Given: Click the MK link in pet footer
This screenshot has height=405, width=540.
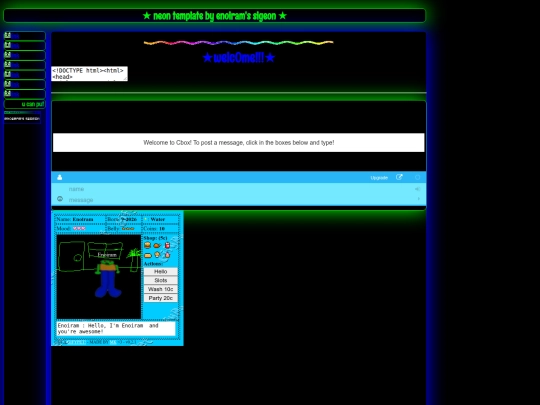Looking at the screenshot, I should [113, 342].
